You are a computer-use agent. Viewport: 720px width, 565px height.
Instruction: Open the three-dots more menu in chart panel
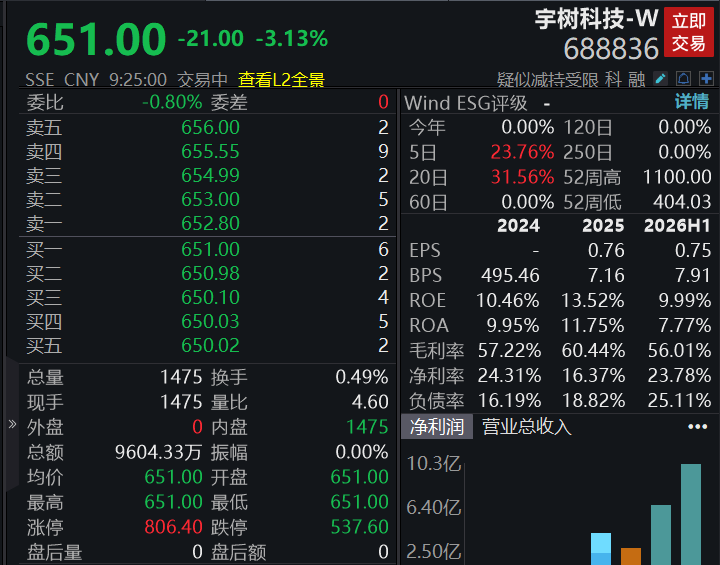698,427
